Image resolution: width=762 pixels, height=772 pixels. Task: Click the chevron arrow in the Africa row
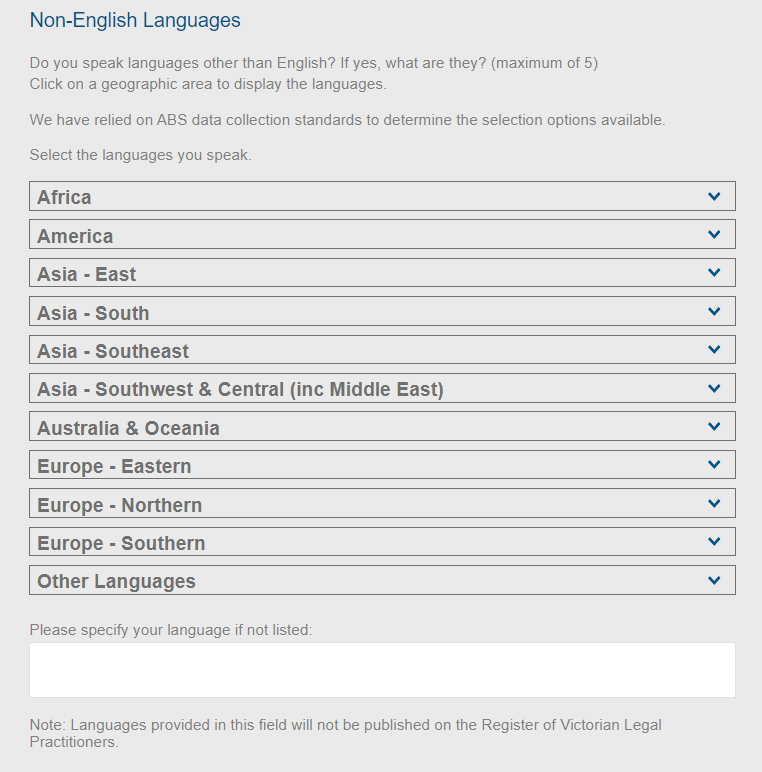(714, 197)
